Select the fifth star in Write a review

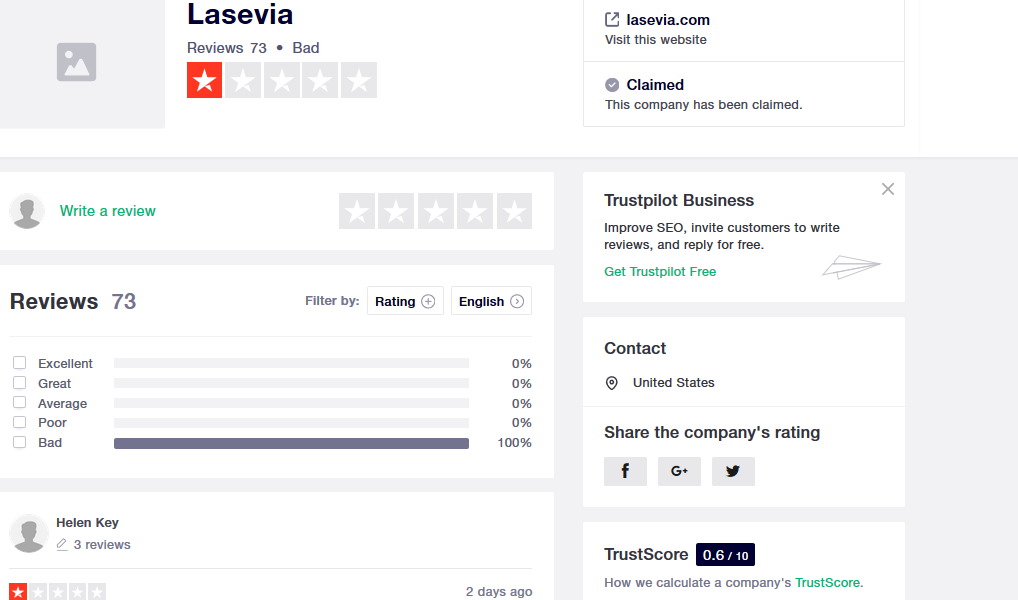(x=514, y=211)
